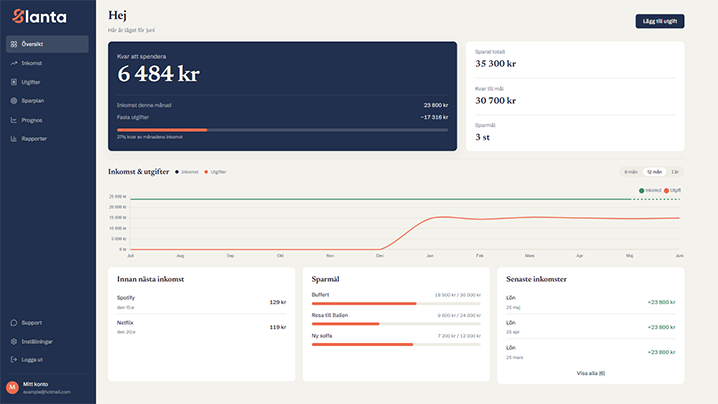Select the 12 mån chart range
Viewport: 718px width, 404px height.
point(654,172)
